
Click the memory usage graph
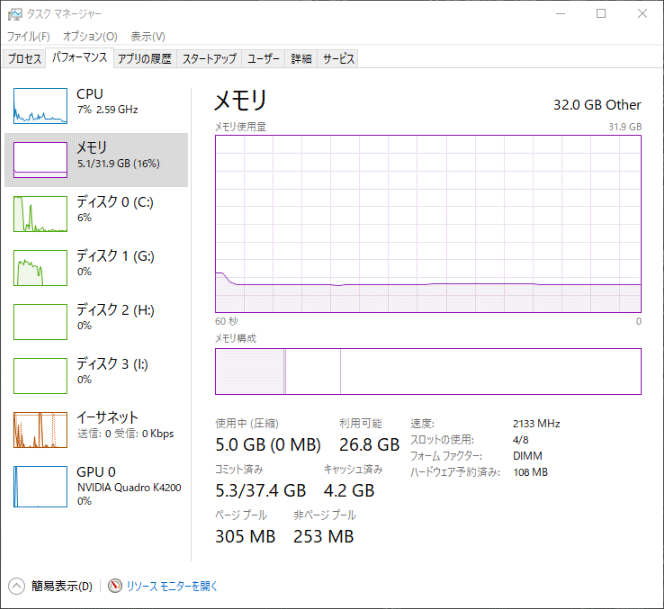(428, 224)
